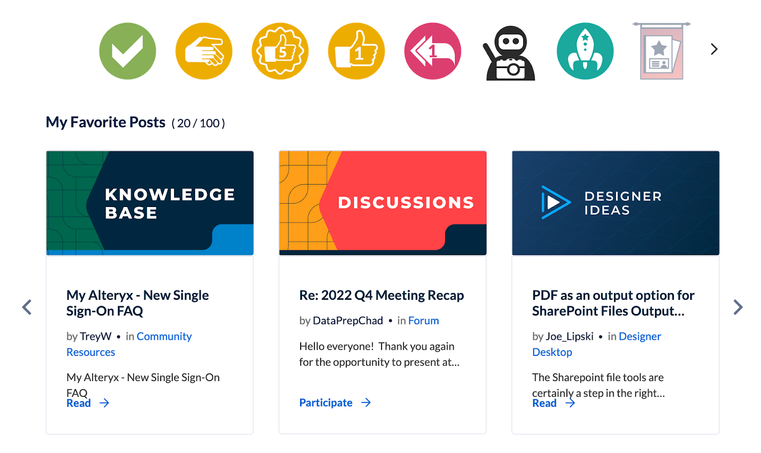Open the thumbs-up 5 likes badge
761x453 pixels.
click(280, 51)
